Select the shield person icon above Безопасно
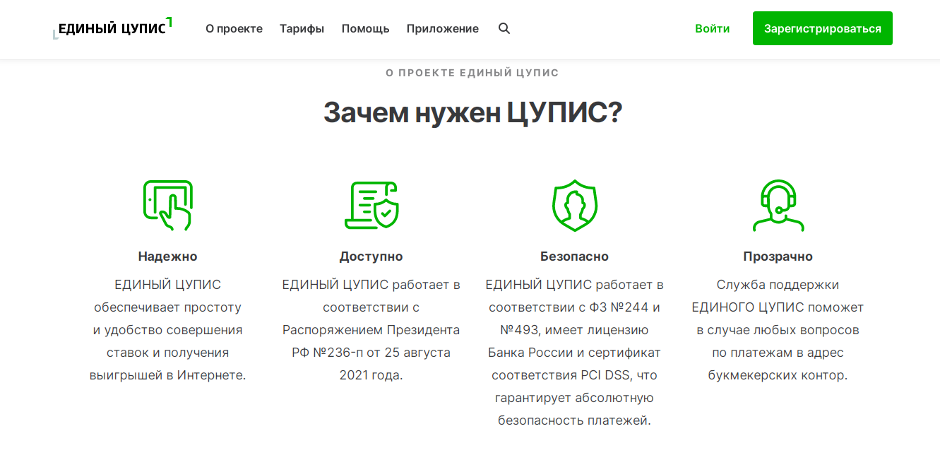Screen dimensions: 941x460 (x=574, y=205)
